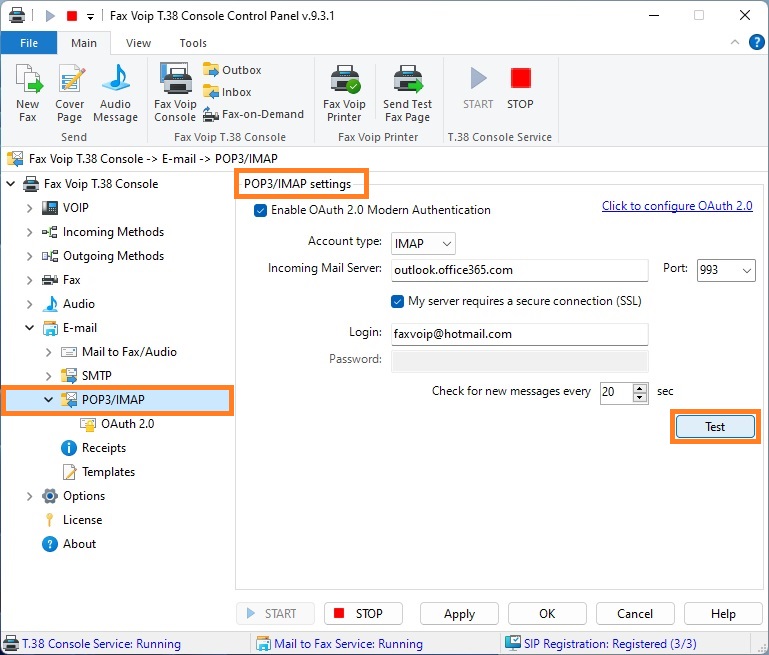The width and height of the screenshot is (769, 655).
Task: Collapse the E-mail node arrow
Action: click(x=29, y=328)
